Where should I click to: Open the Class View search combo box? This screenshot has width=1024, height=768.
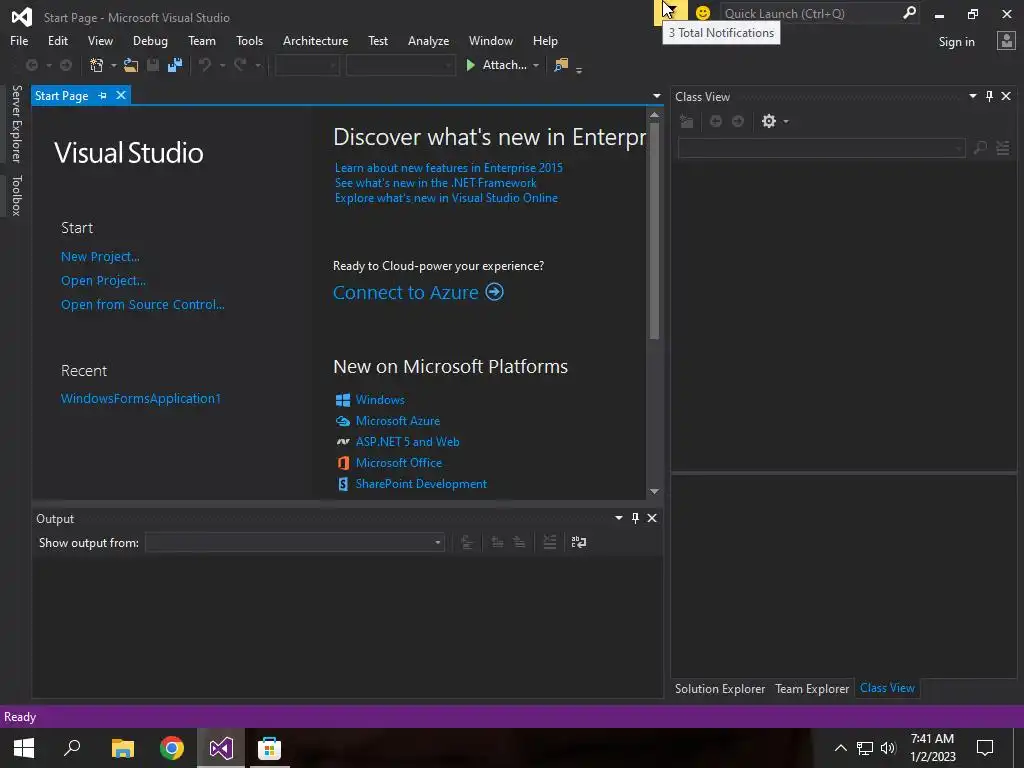point(822,148)
